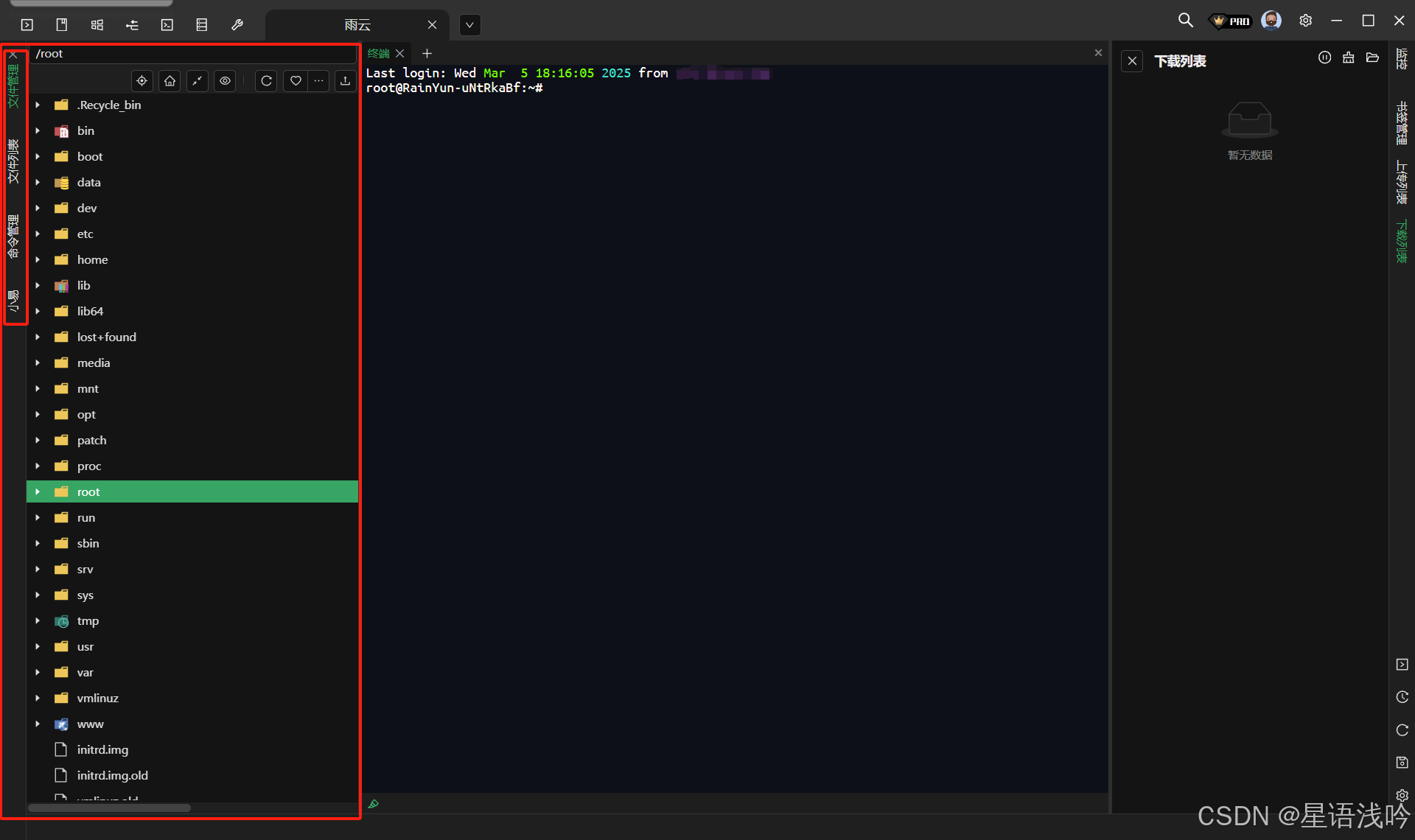Viewport: 1415px width, 840px height.
Task: Click the collapse-all arrows icon
Action: 198,81
